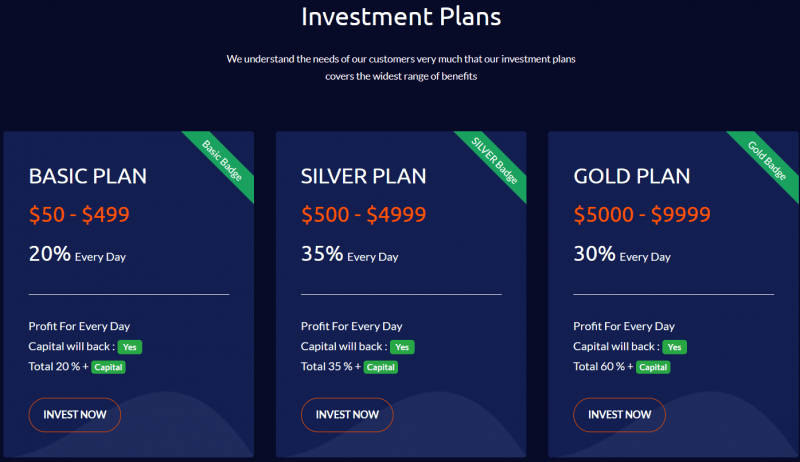Select the BASIC PLAN heading
800x462 pixels.
[x=88, y=176]
